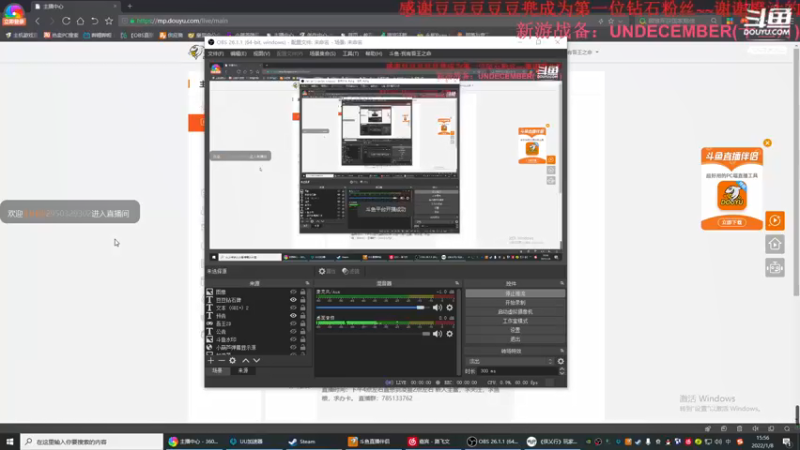Adjust 麦克风/Aux volume slider
The width and height of the screenshot is (800, 450).
click(420, 308)
